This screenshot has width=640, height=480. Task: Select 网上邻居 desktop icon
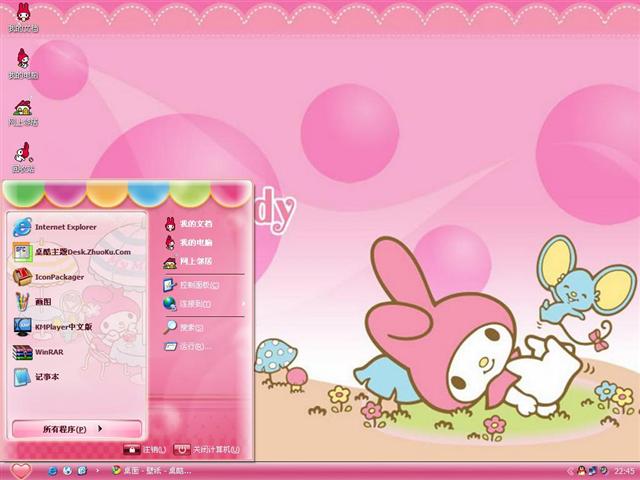(x=23, y=110)
